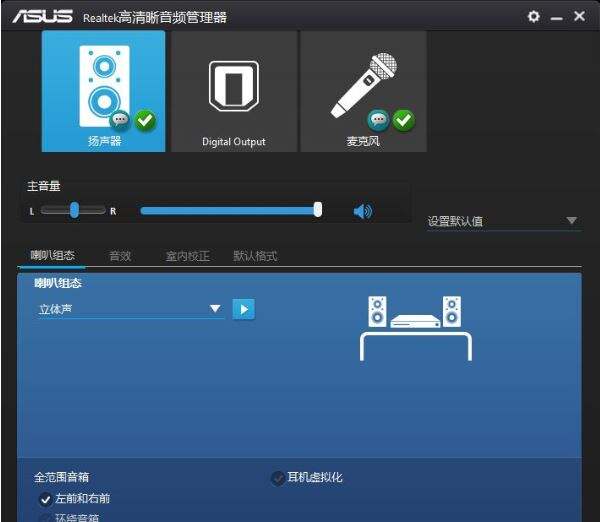Screen dimensions: 600x522
Task: Switch to the 音效 tab
Action: [120, 256]
